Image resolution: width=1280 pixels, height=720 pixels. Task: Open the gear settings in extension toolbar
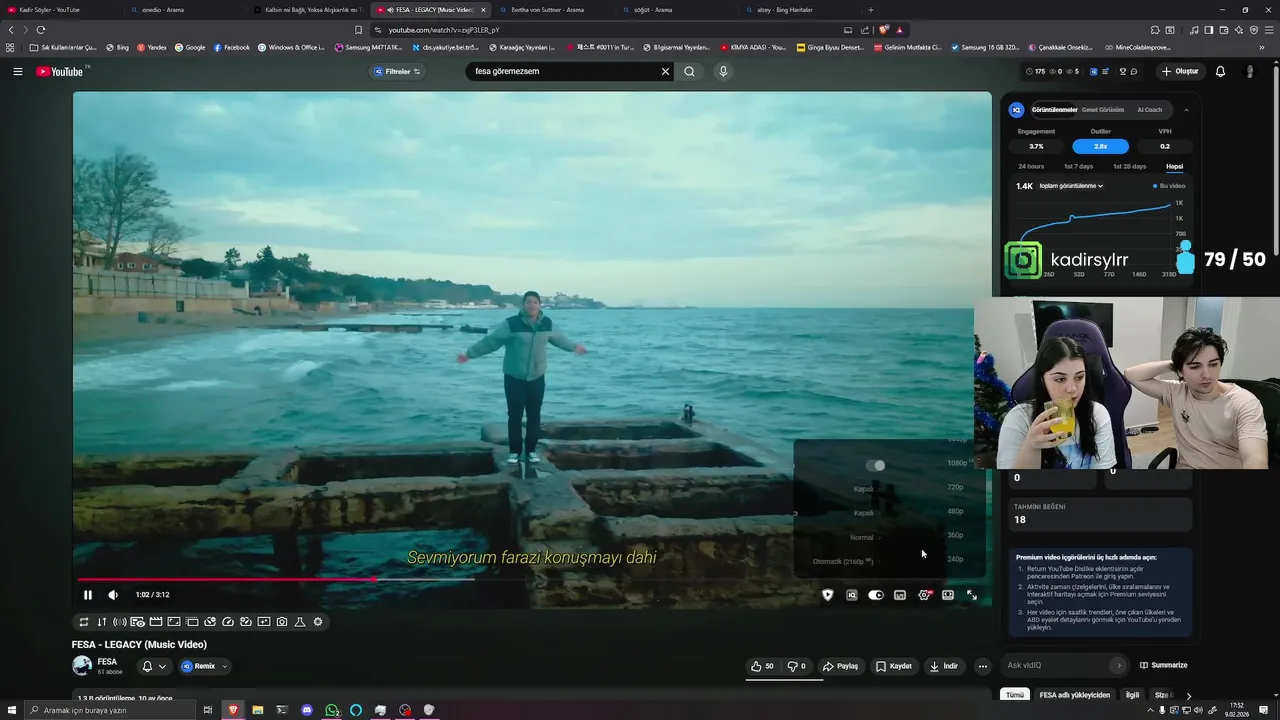click(x=318, y=622)
